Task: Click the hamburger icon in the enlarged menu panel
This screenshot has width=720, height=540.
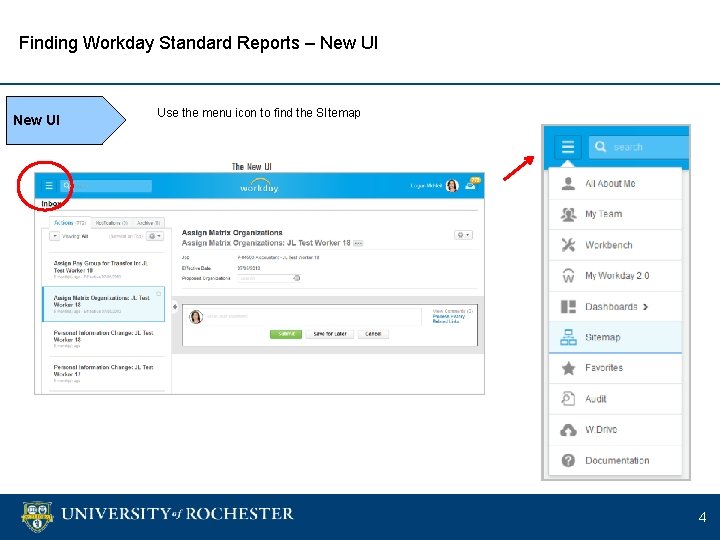Action: click(568, 147)
